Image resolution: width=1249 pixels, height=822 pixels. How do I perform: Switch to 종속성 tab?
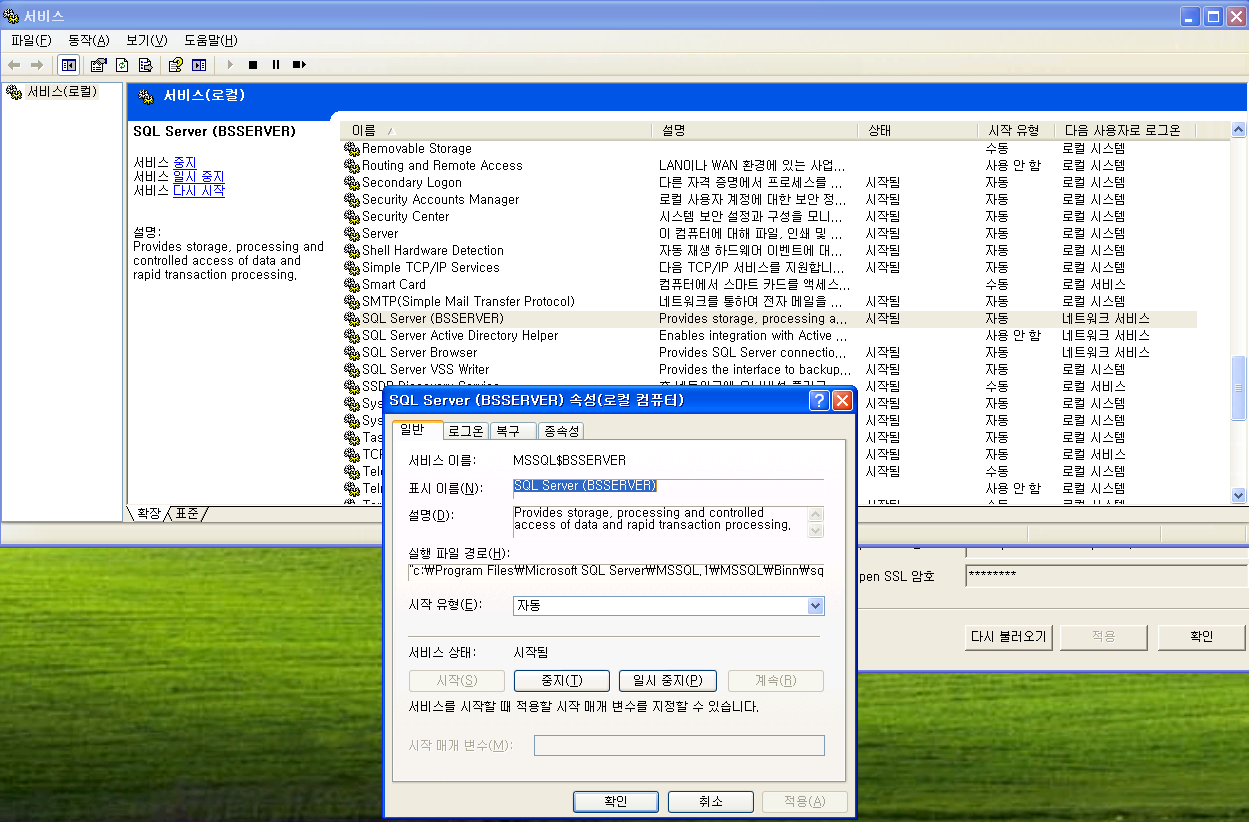click(561, 431)
